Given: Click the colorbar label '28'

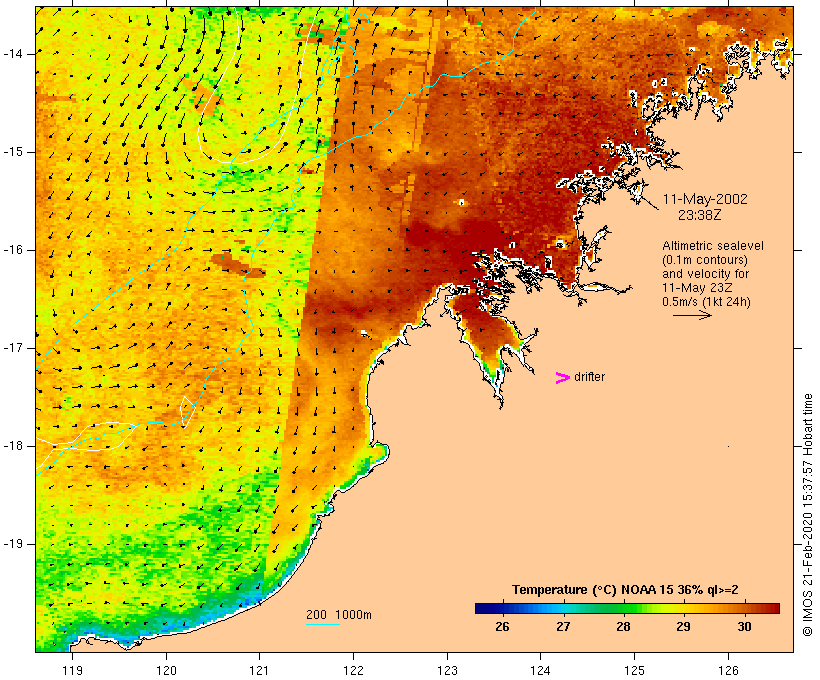Looking at the screenshot, I should click(x=623, y=627).
